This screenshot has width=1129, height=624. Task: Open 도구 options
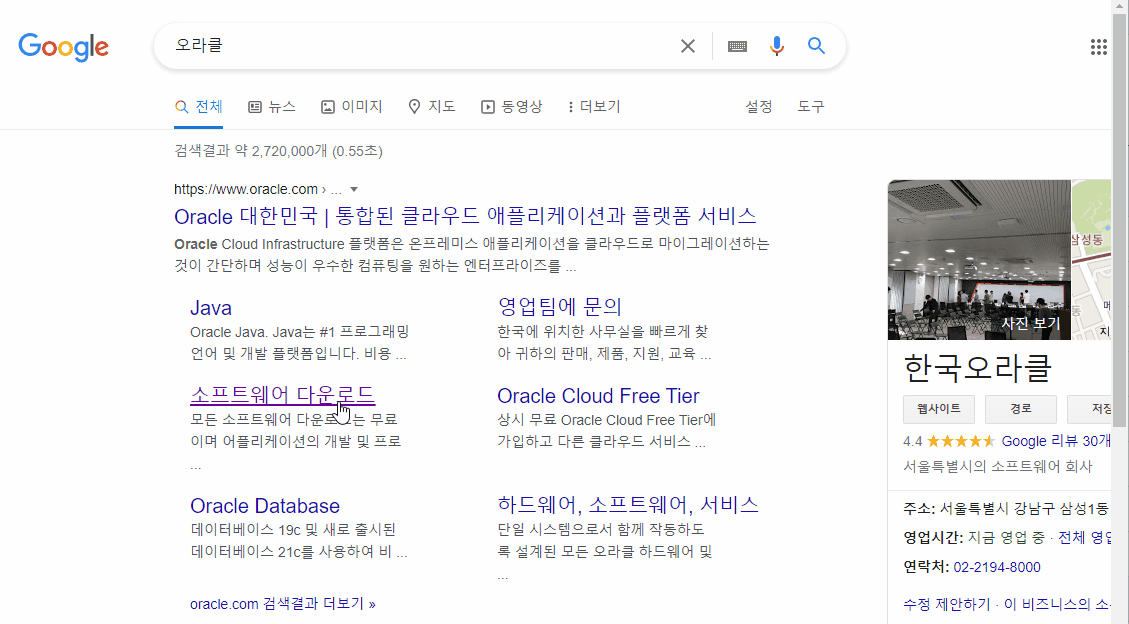(810, 107)
